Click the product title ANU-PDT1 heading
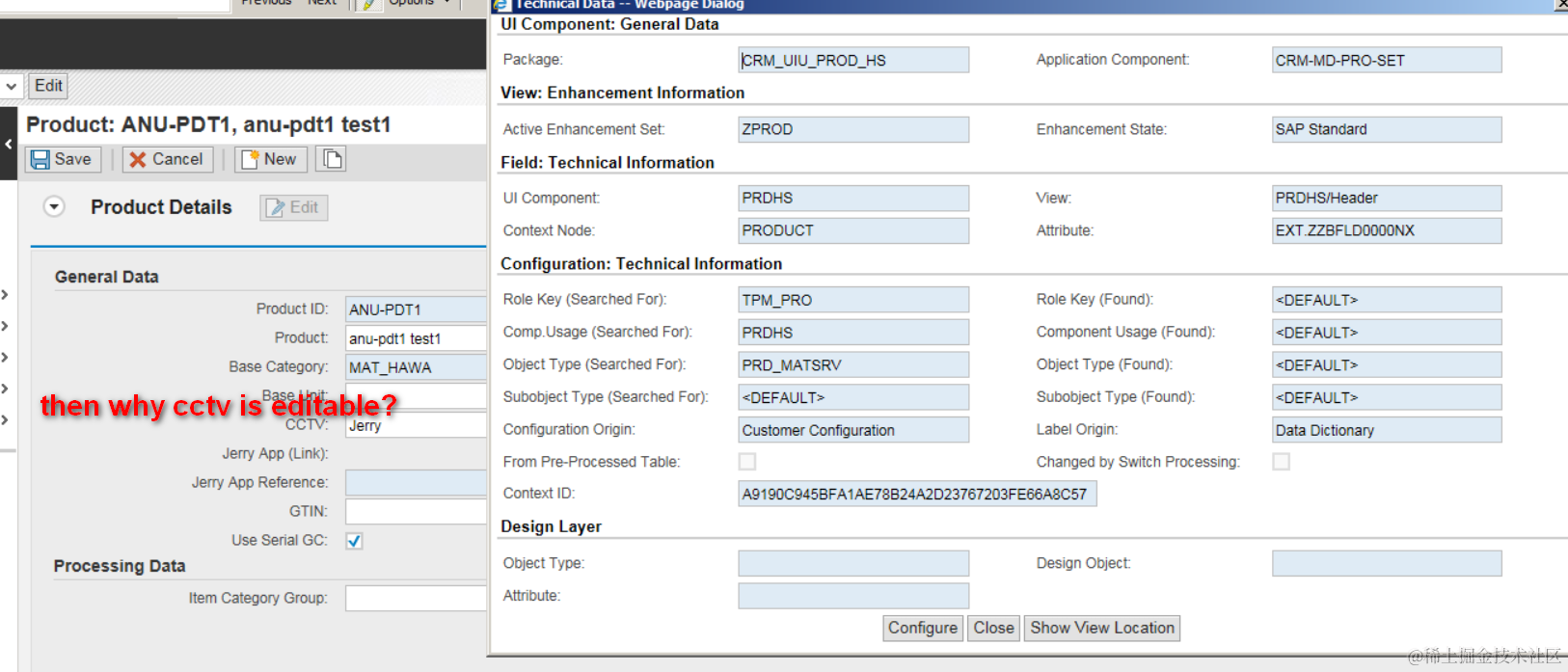Viewport: 1568px width, 672px height. (208, 124)
